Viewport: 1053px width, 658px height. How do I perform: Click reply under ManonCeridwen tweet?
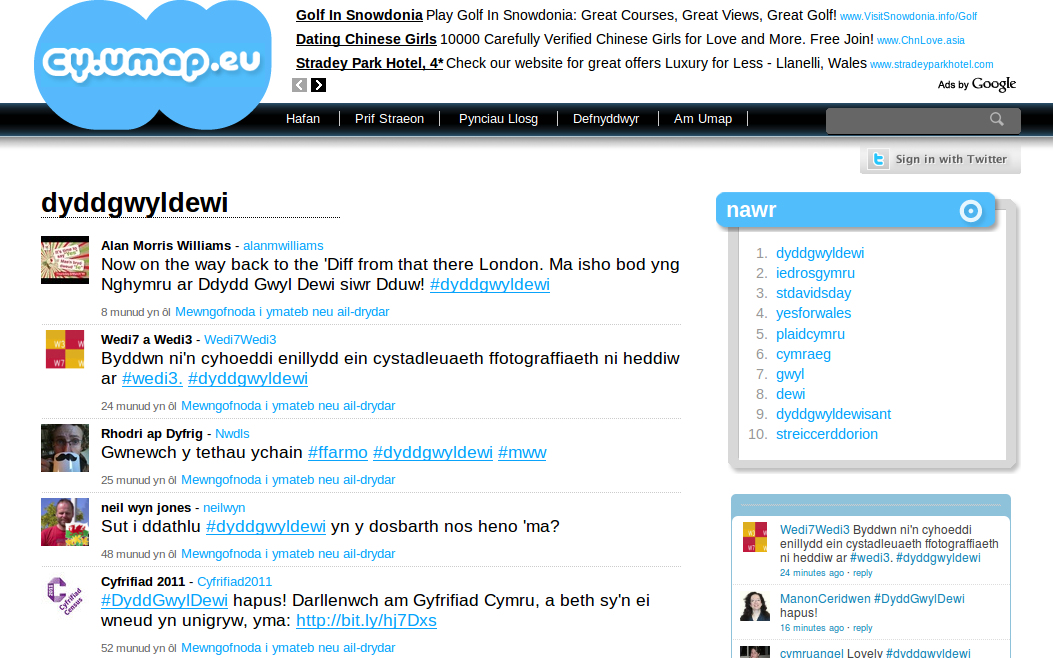863,628
